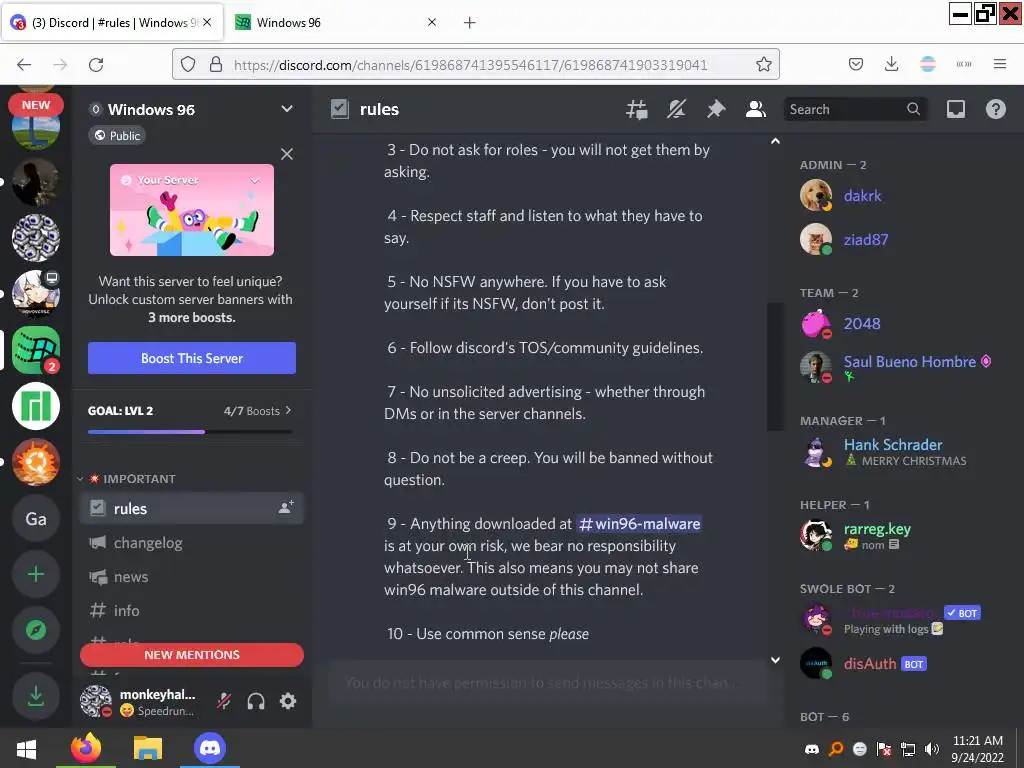Click scroll down arrow in chat
This screenshot has height=768, width=1024.
[x=775, y=660]
